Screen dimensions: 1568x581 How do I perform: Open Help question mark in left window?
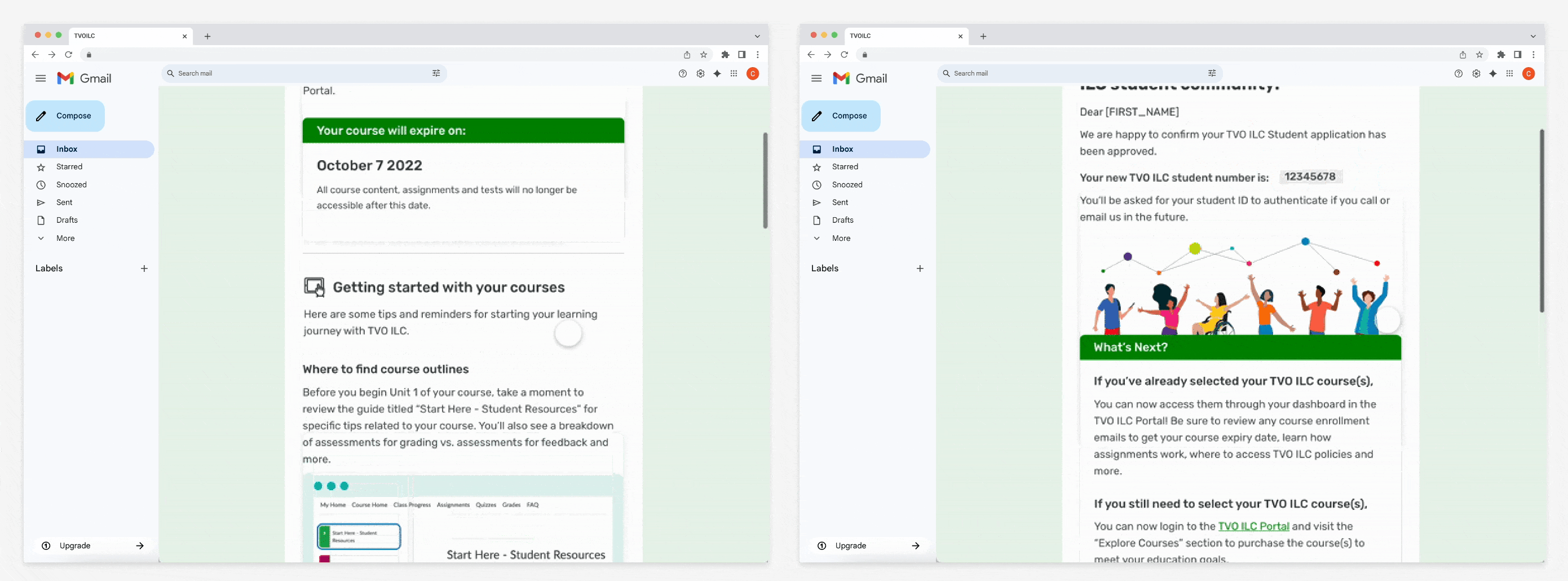(x=682, y=74)
